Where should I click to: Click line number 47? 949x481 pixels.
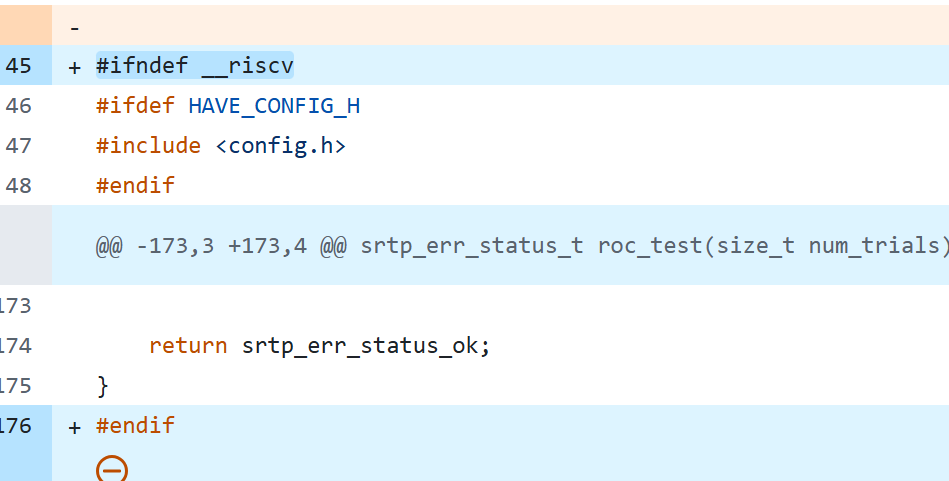[19, 146]
